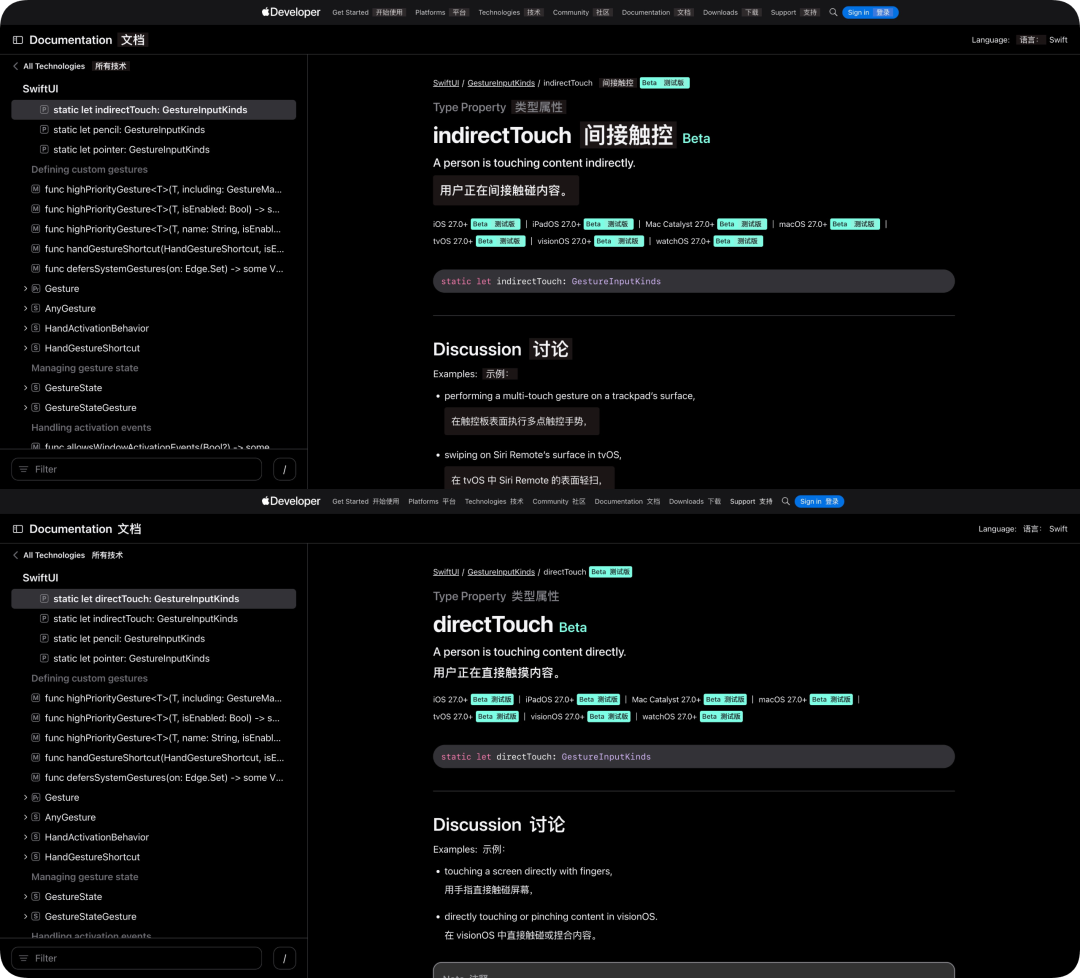Viewport: 1080px width, 978px height.
Task: Click the Apple Developer logo on the directTouch page
Action: 291,501
